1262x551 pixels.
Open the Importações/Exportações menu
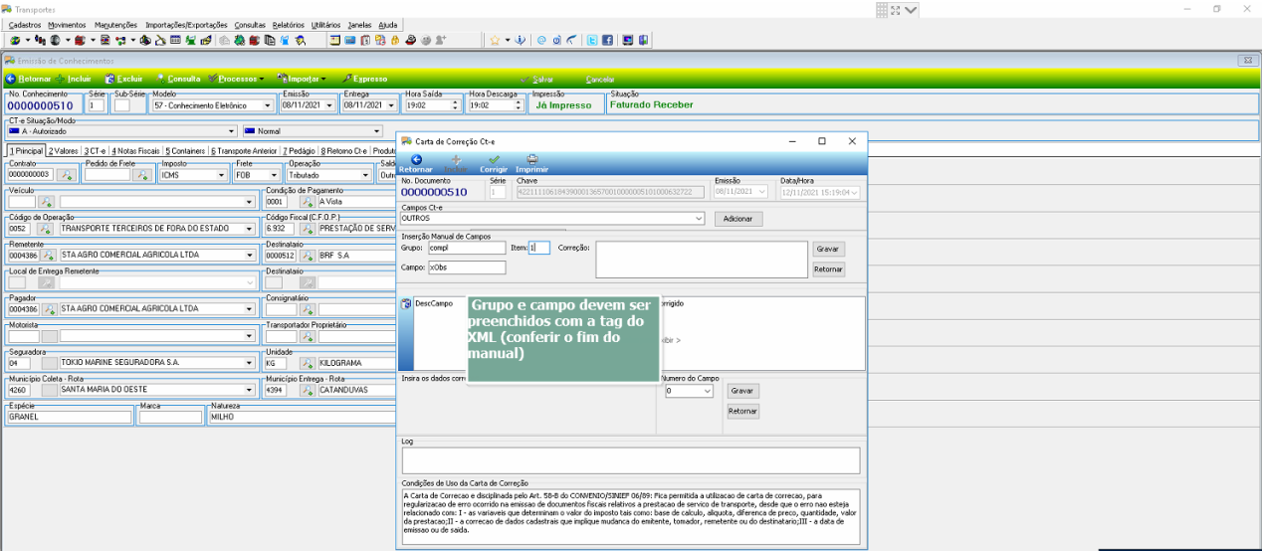(186, 24)
